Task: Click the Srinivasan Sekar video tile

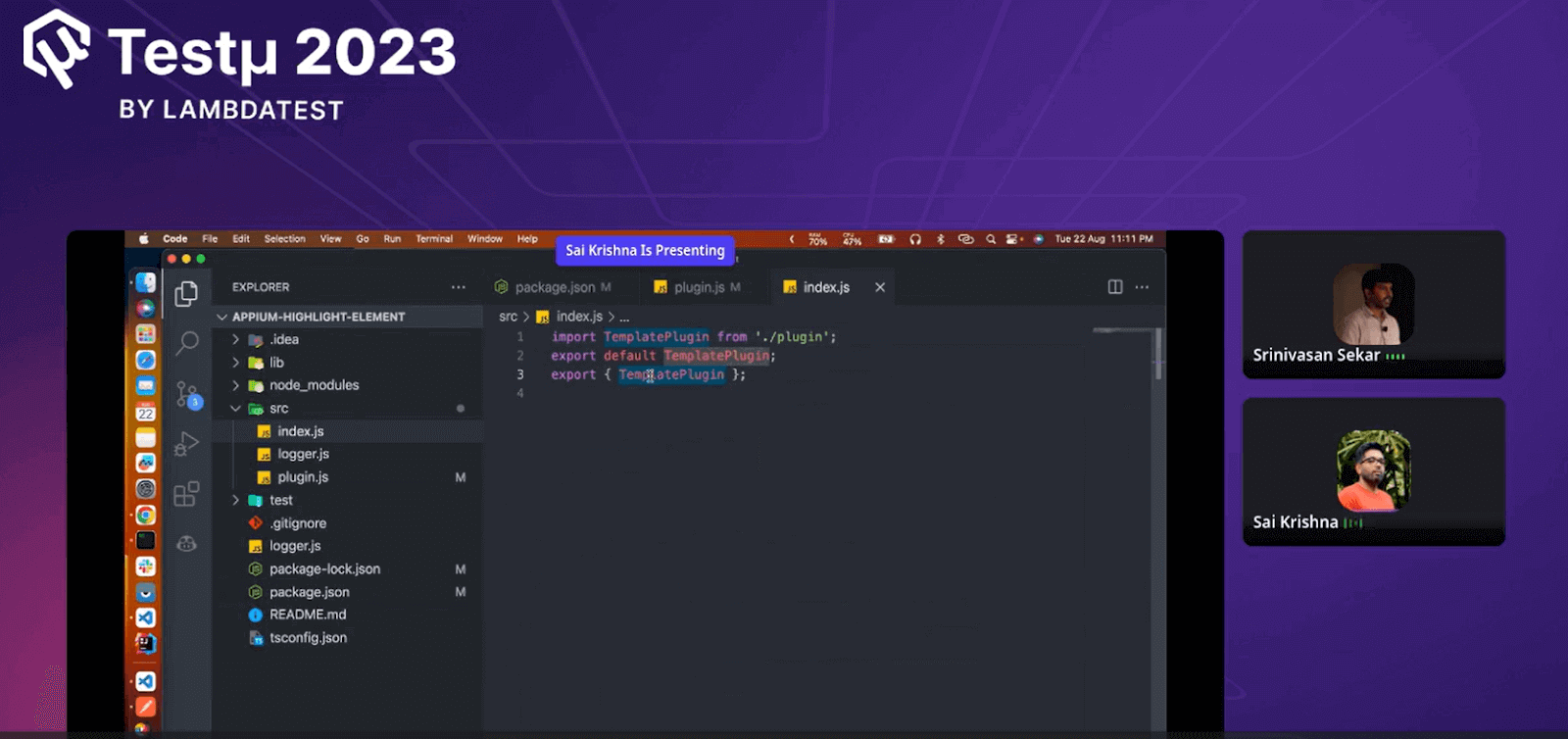Action: pyautogui.click(x=1374, y=304)
